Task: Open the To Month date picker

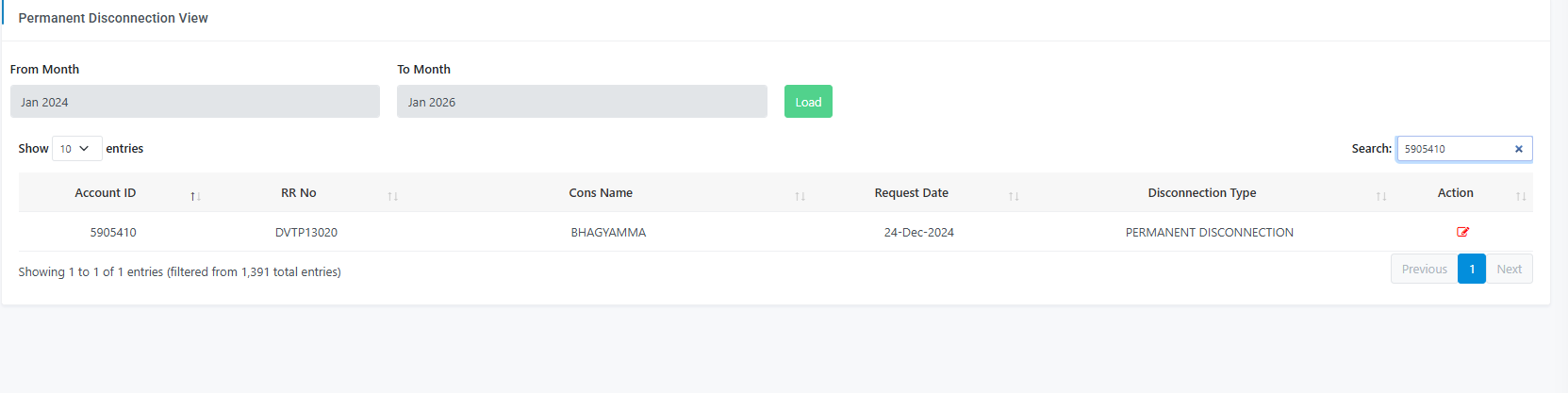Action: tap(582, 102)
